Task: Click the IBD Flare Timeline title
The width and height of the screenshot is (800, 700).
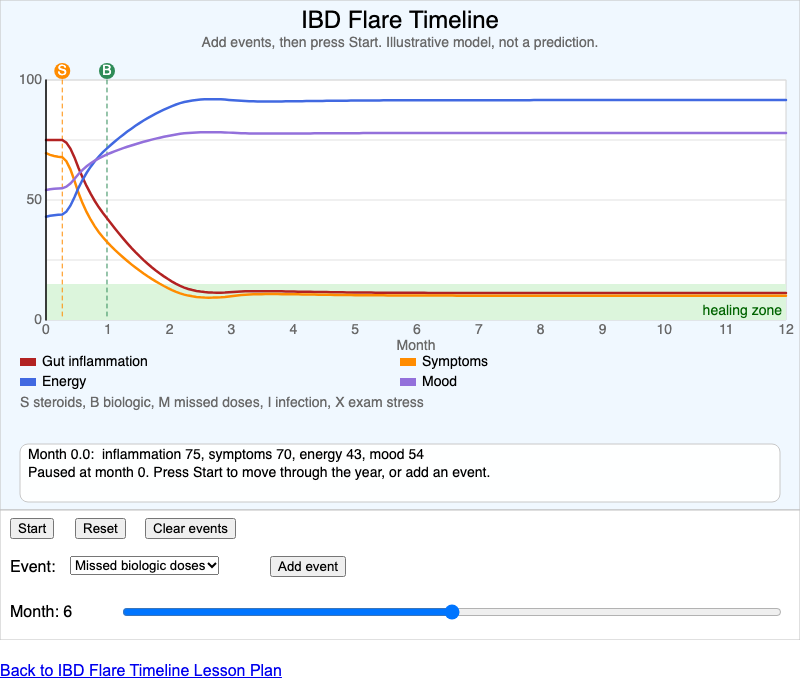Action: [x=399, y=20]
